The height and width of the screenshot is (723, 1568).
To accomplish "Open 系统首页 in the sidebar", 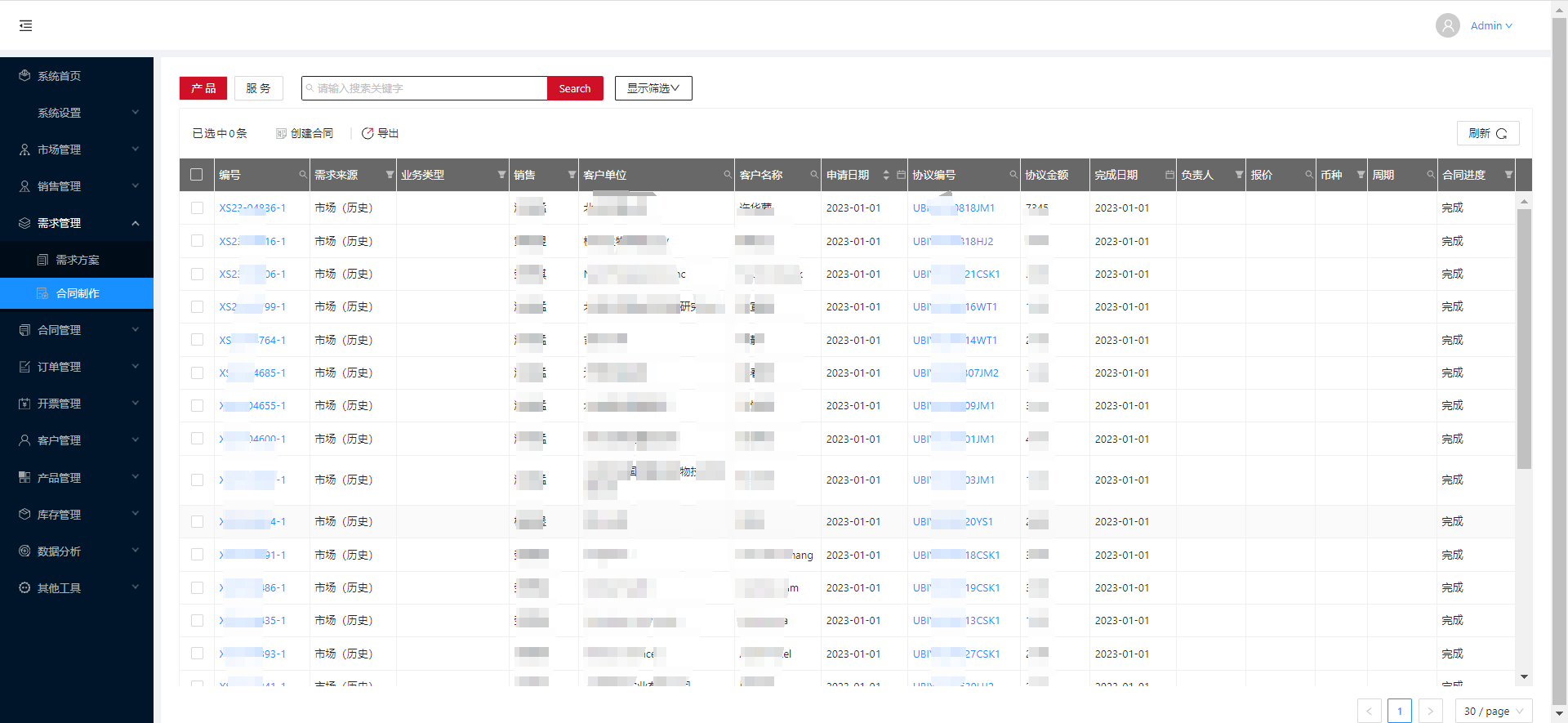I will [77, 76].
